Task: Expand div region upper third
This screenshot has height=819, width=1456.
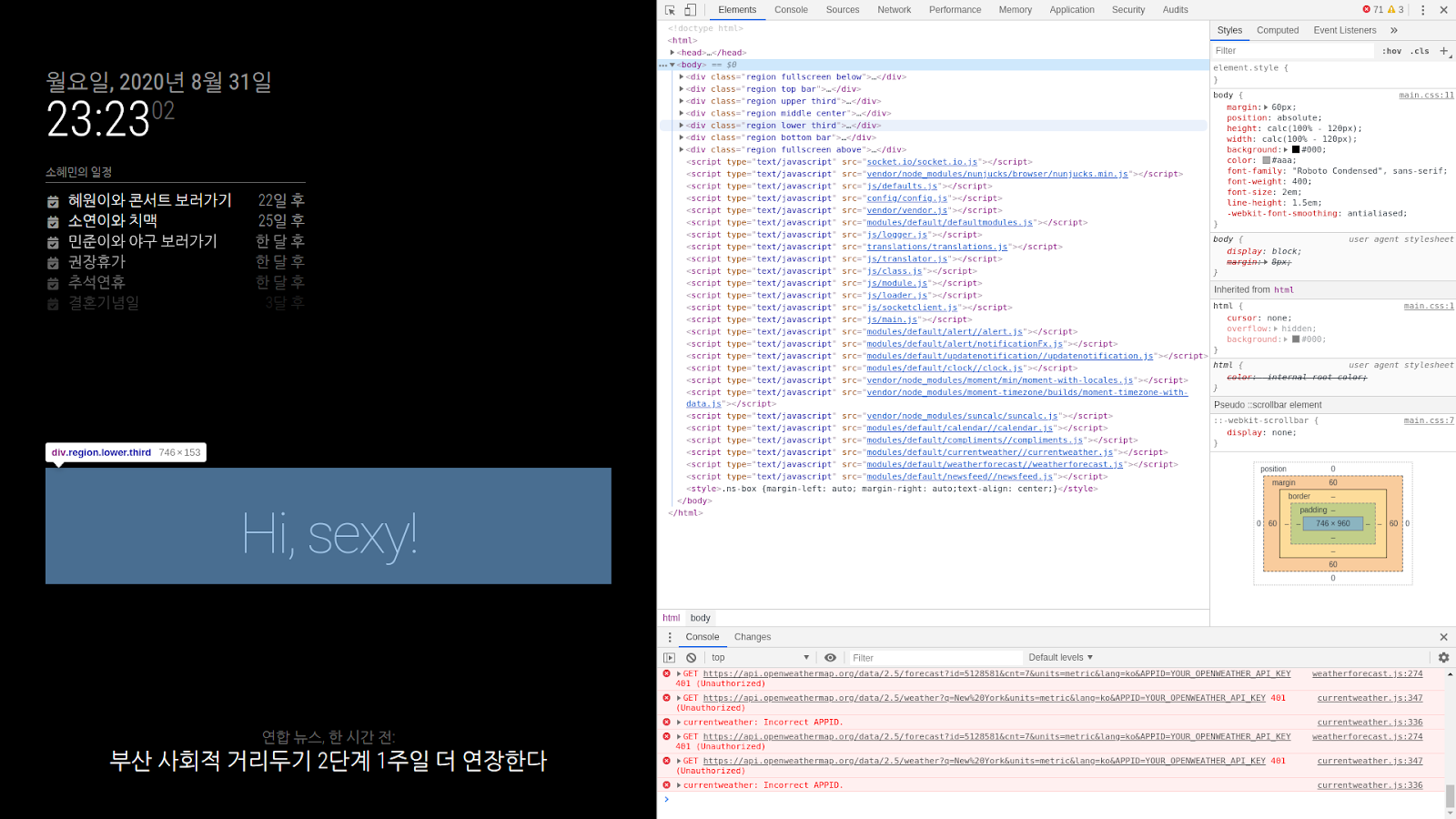Action: click(682, 101)
